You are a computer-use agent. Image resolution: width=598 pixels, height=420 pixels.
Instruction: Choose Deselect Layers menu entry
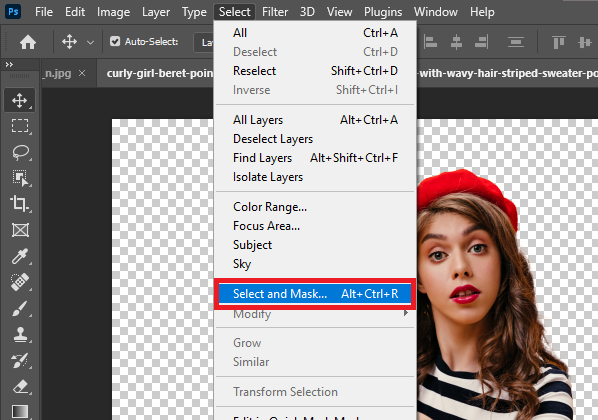click(x=315, y=139)
